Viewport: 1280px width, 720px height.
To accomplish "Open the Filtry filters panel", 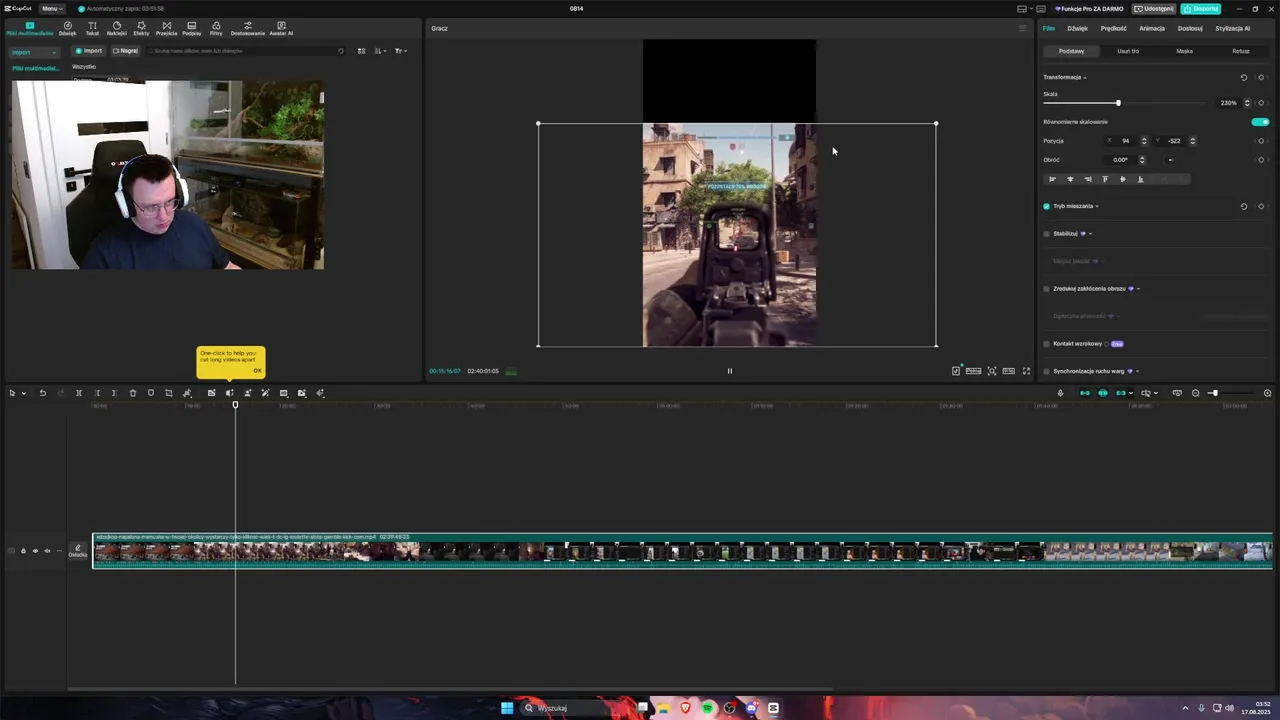I will 216,28.
